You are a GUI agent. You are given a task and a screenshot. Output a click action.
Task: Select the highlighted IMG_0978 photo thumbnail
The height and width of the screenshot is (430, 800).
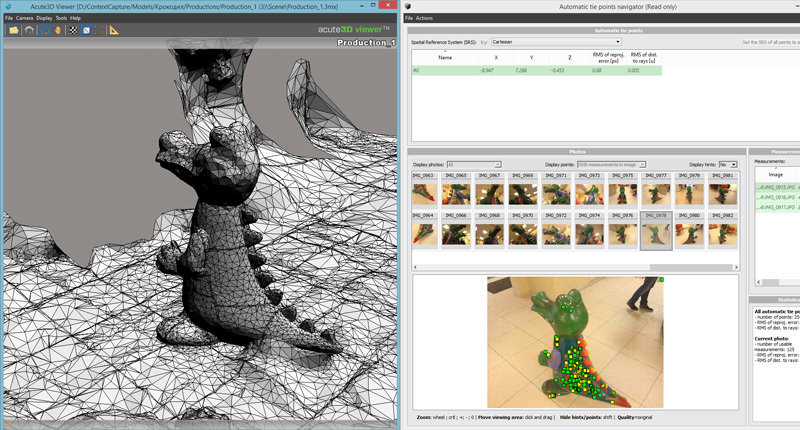click(x=656, y=231)
